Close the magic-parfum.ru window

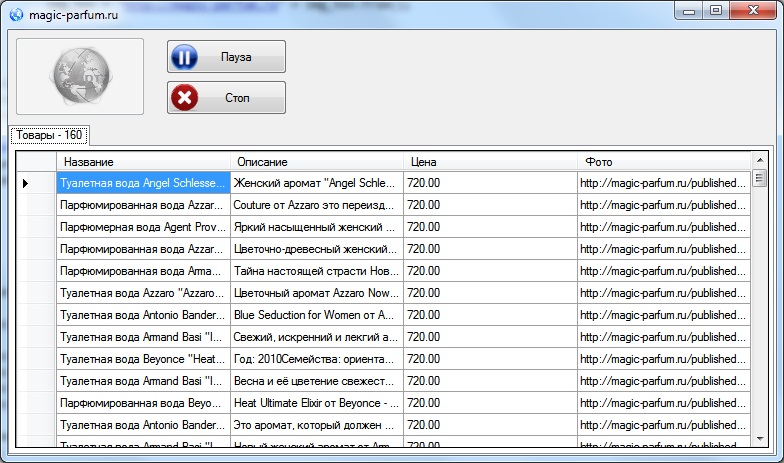(753, 10)
